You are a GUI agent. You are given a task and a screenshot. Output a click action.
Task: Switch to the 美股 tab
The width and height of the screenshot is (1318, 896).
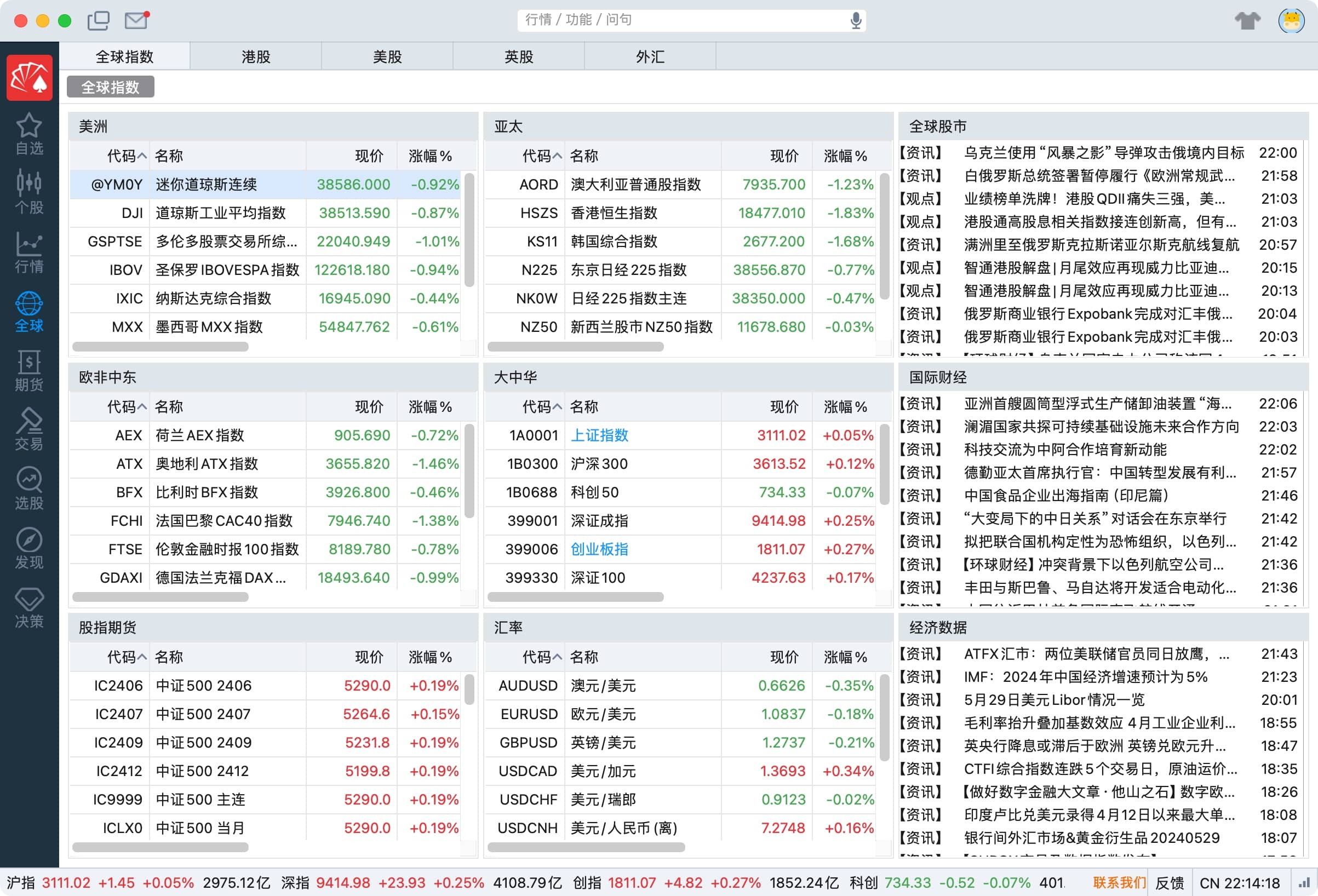pyautogui.click(x=387, y=57)
